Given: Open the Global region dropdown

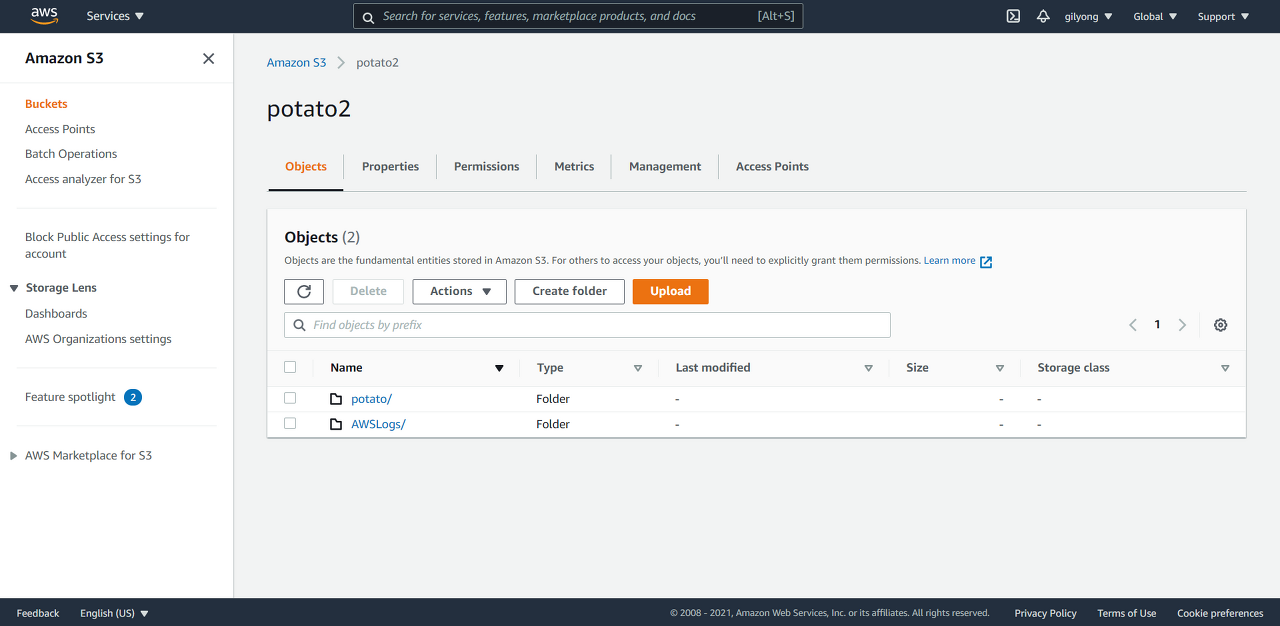Looking at the screenshot, I should pyautogui.click(x=1155, y=16).
